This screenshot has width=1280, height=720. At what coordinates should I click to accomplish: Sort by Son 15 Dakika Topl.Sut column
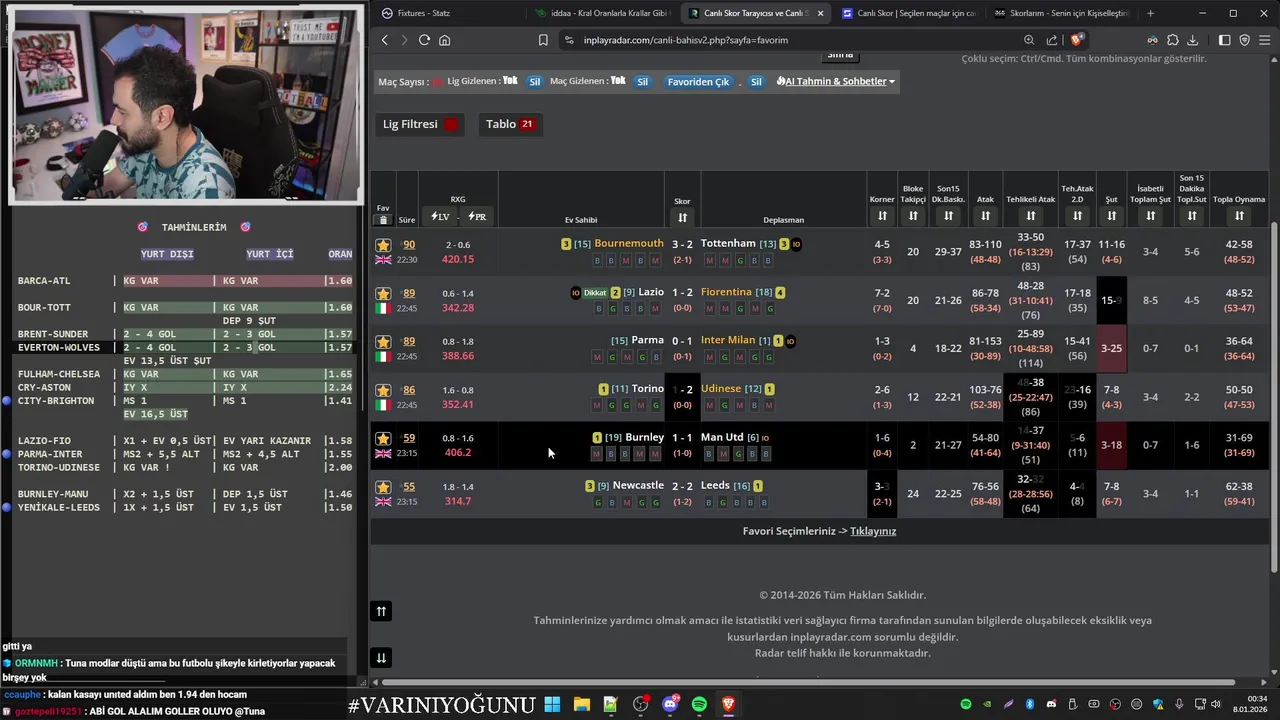[x=1191, y=216]
